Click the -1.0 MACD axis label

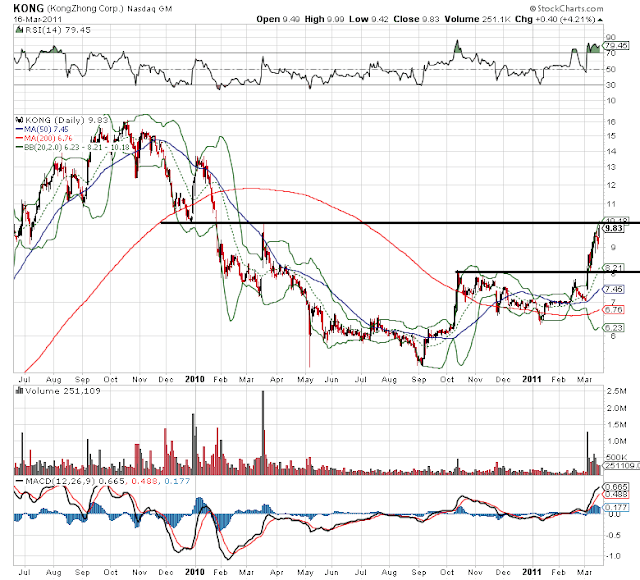(613, 556)
